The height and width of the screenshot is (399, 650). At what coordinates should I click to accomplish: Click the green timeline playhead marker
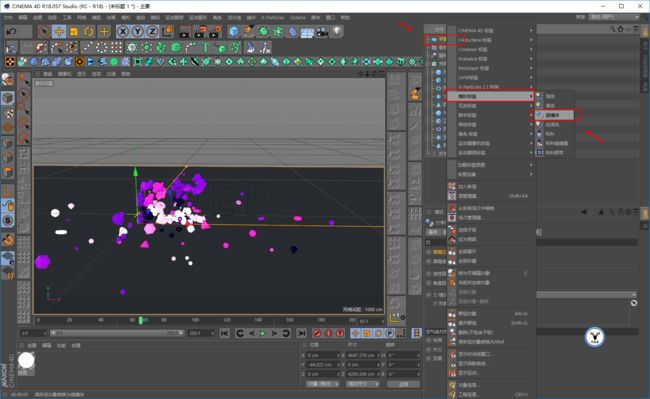tap(141, 320)
